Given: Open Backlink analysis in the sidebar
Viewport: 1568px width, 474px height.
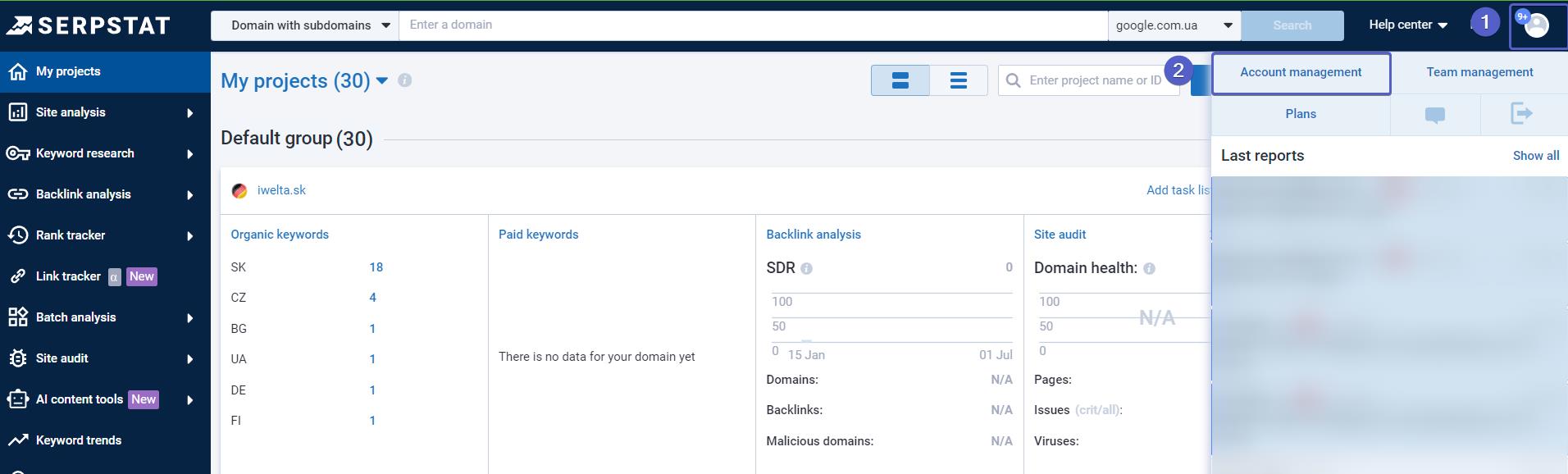Looking at the screenshot, I should tap(105, 194).
